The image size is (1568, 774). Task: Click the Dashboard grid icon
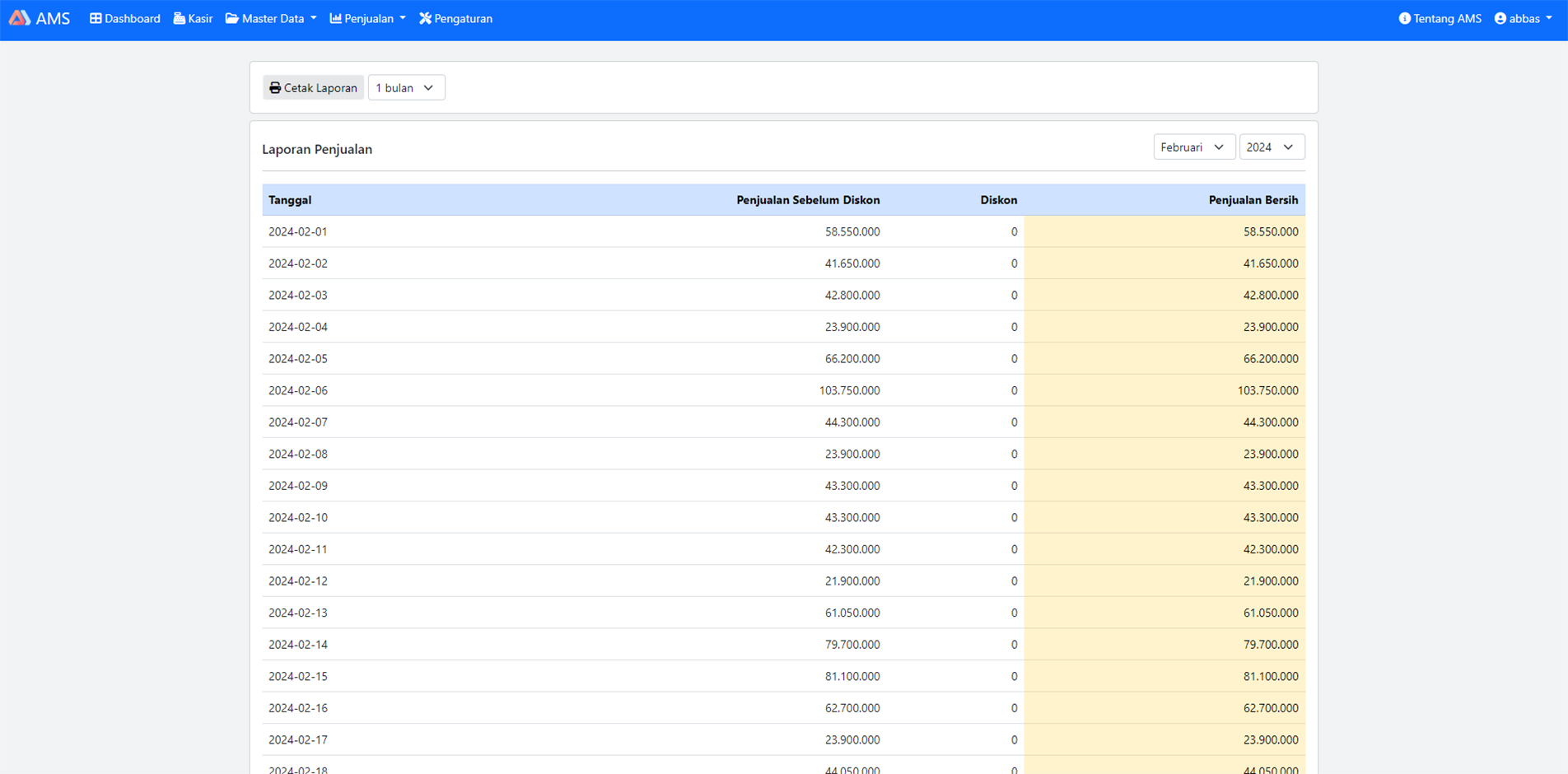[x=96, y=18]
